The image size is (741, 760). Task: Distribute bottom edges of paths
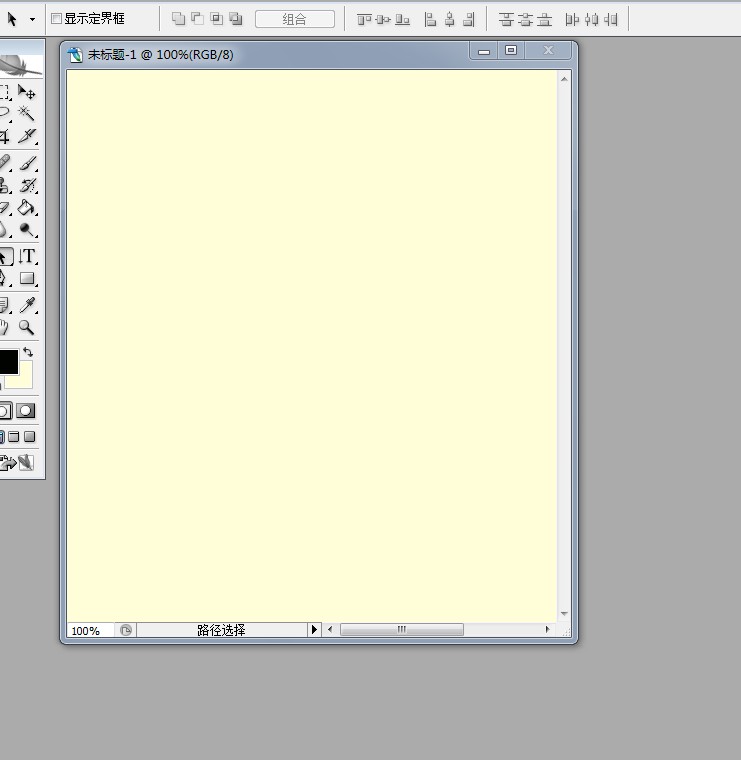544,19
